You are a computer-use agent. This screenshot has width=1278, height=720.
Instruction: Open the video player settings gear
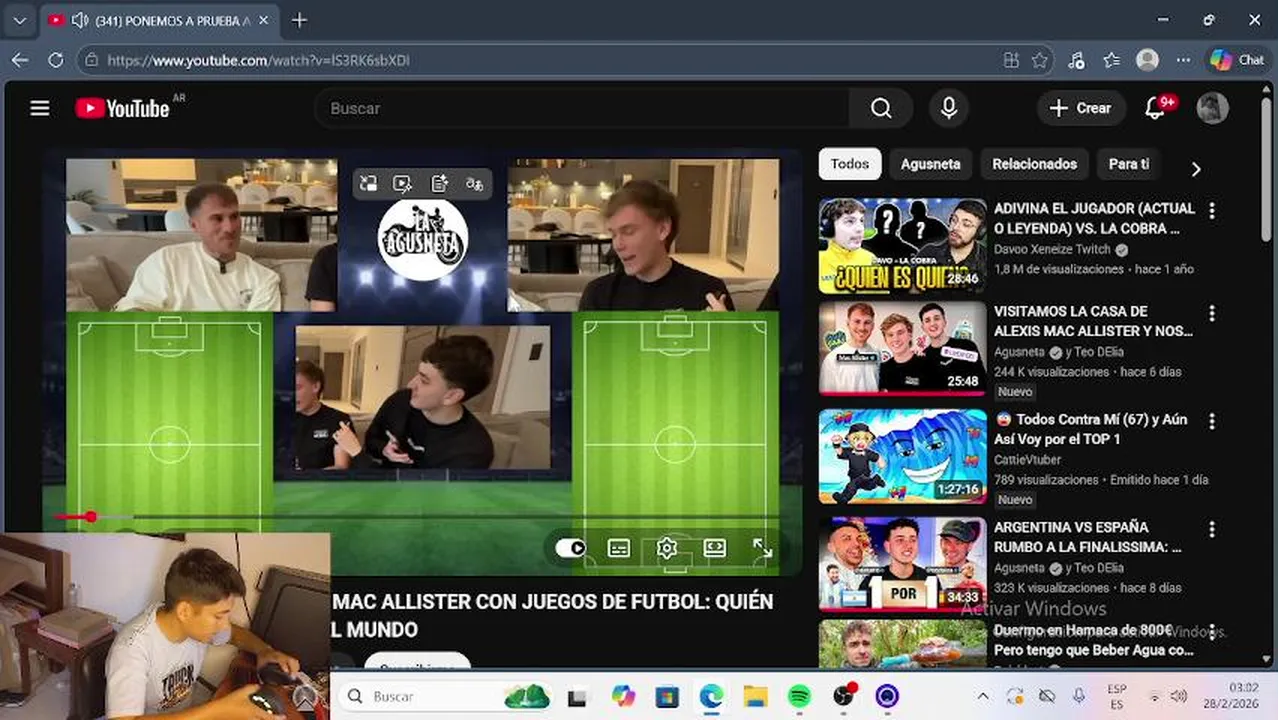[667, 548]
